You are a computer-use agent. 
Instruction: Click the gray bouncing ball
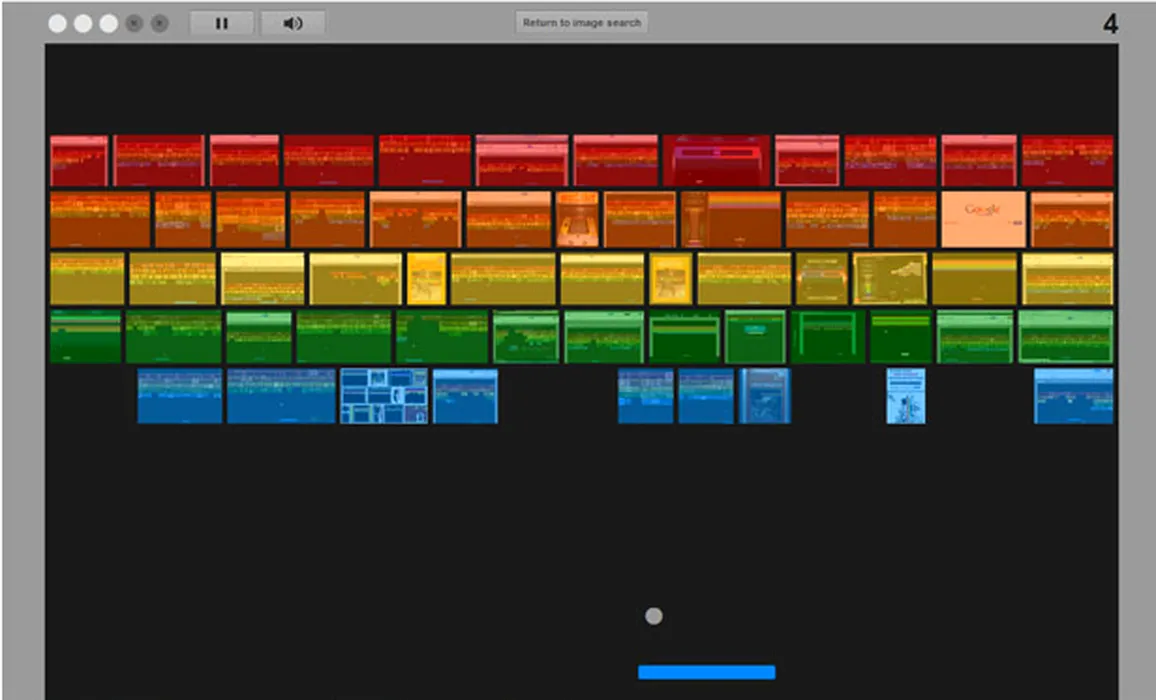[x=653, y=616]
